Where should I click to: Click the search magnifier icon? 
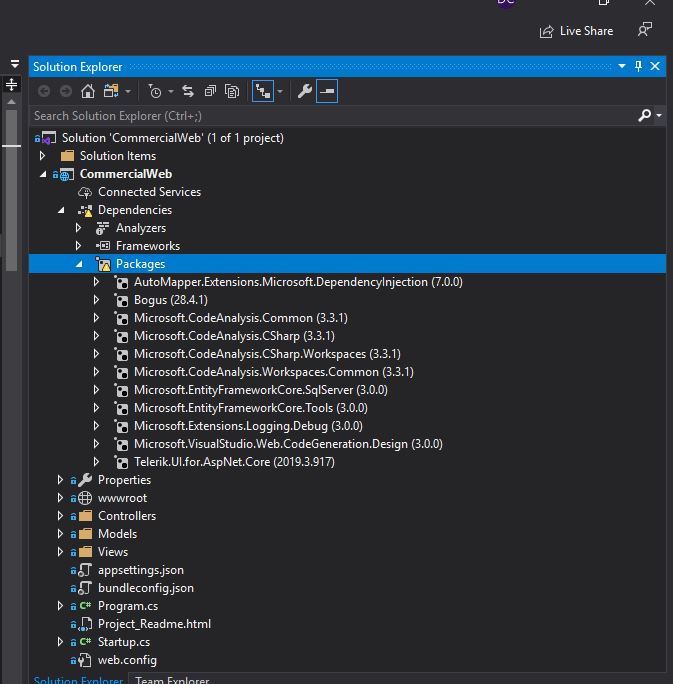[644, 116]
